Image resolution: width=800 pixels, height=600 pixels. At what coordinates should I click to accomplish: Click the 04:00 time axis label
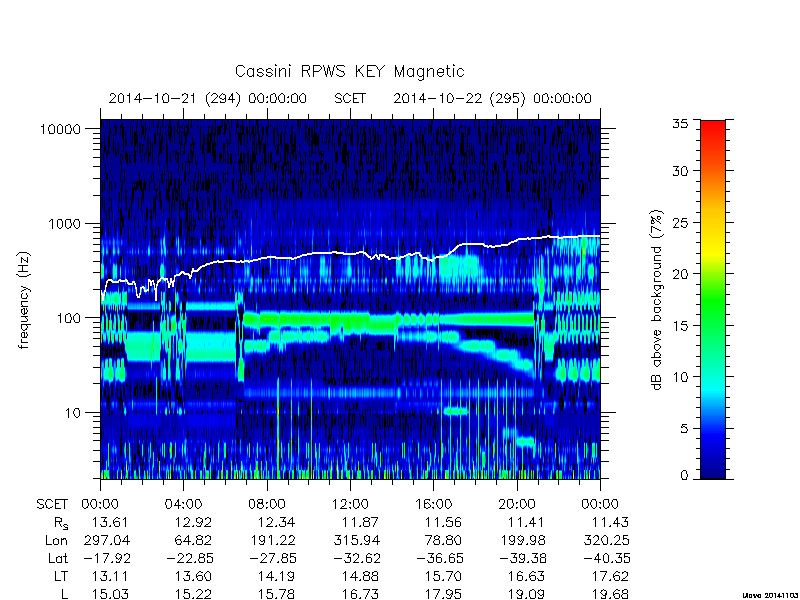point(183,504)
